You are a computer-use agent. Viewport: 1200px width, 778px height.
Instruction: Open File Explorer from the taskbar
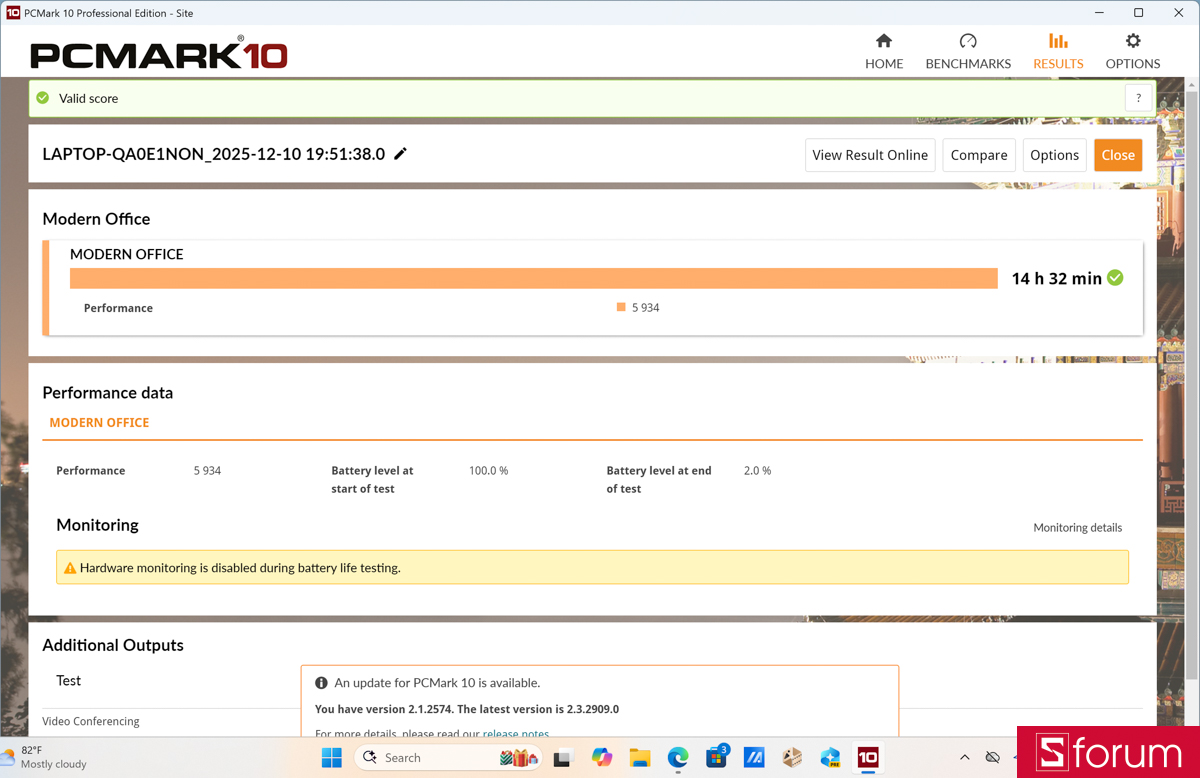tap(639, 758)
